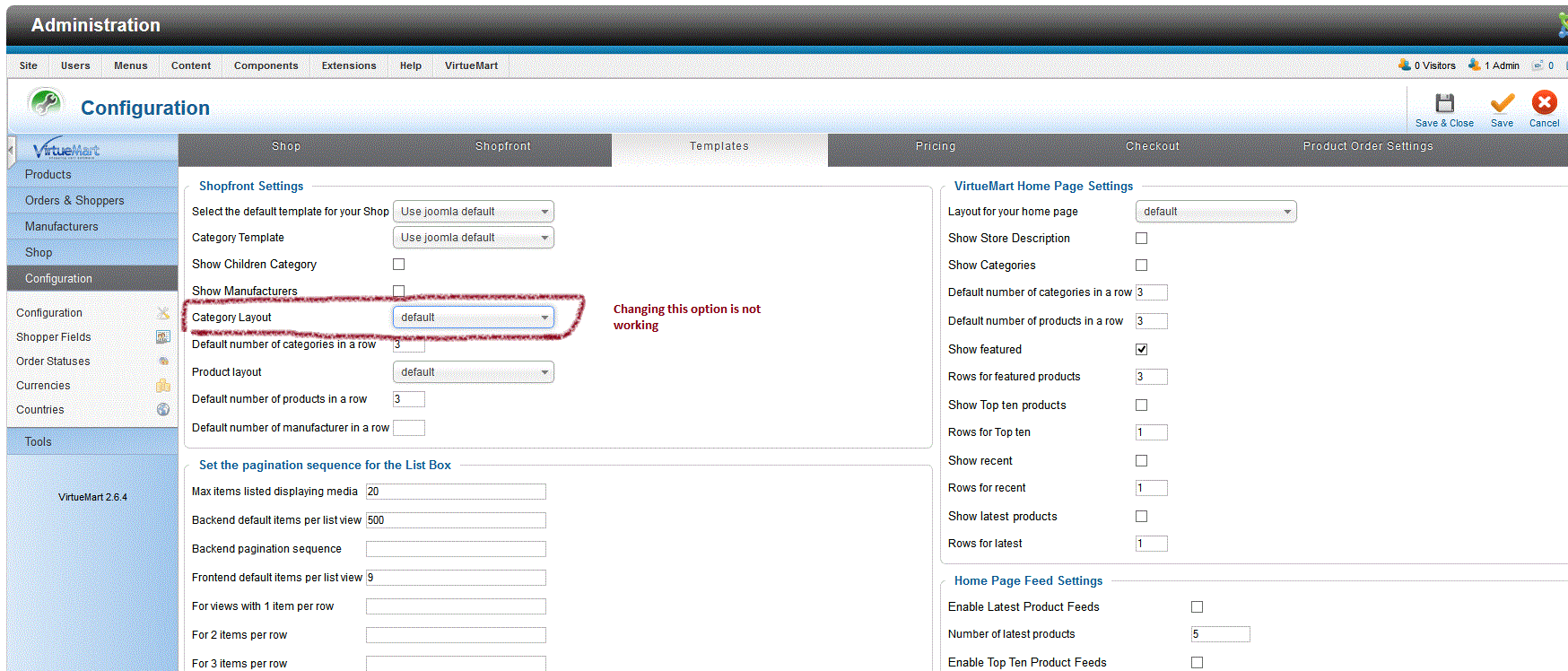The width and height of the screenshot is (1568, 671).
Task: Toggle Show Manufacturers checkbox
Action: 399,291
